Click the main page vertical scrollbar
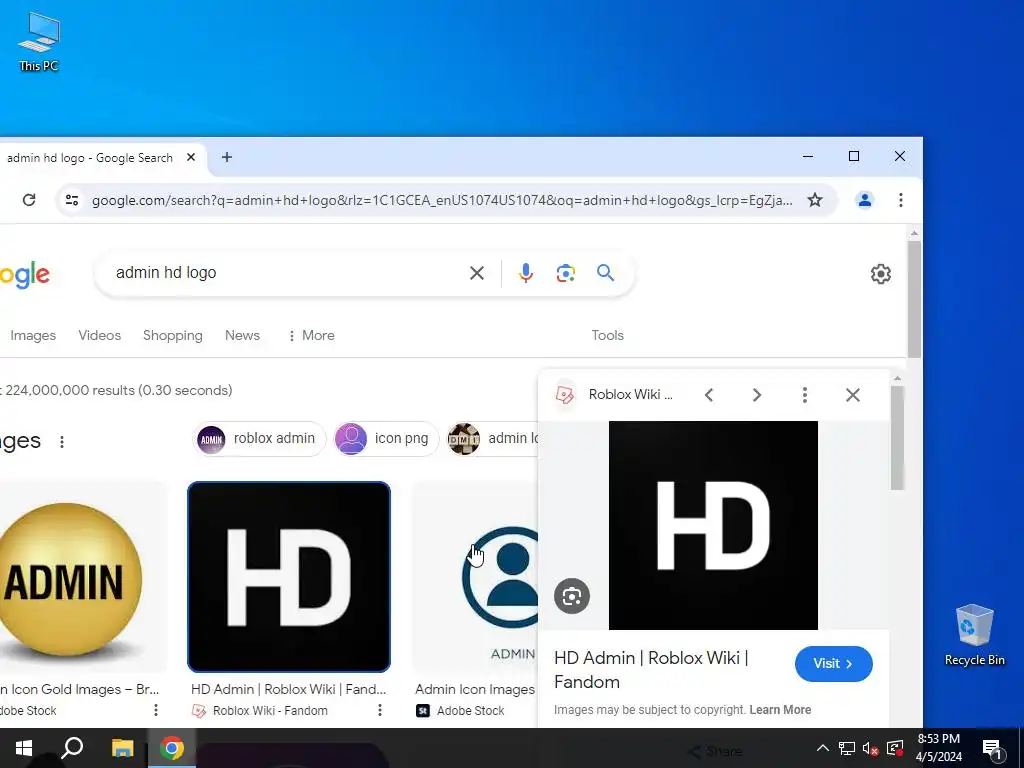The height and width of the screenshot is (768, 1024). (x=914, y=299)
